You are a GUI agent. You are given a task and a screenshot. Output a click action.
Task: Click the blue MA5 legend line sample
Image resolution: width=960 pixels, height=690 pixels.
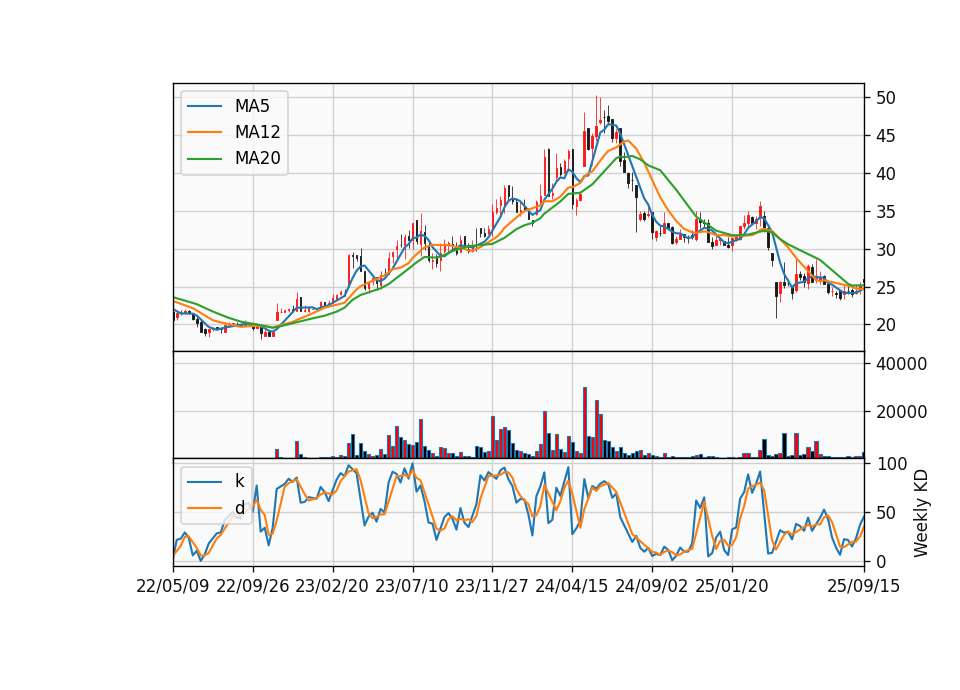[204, 106]
